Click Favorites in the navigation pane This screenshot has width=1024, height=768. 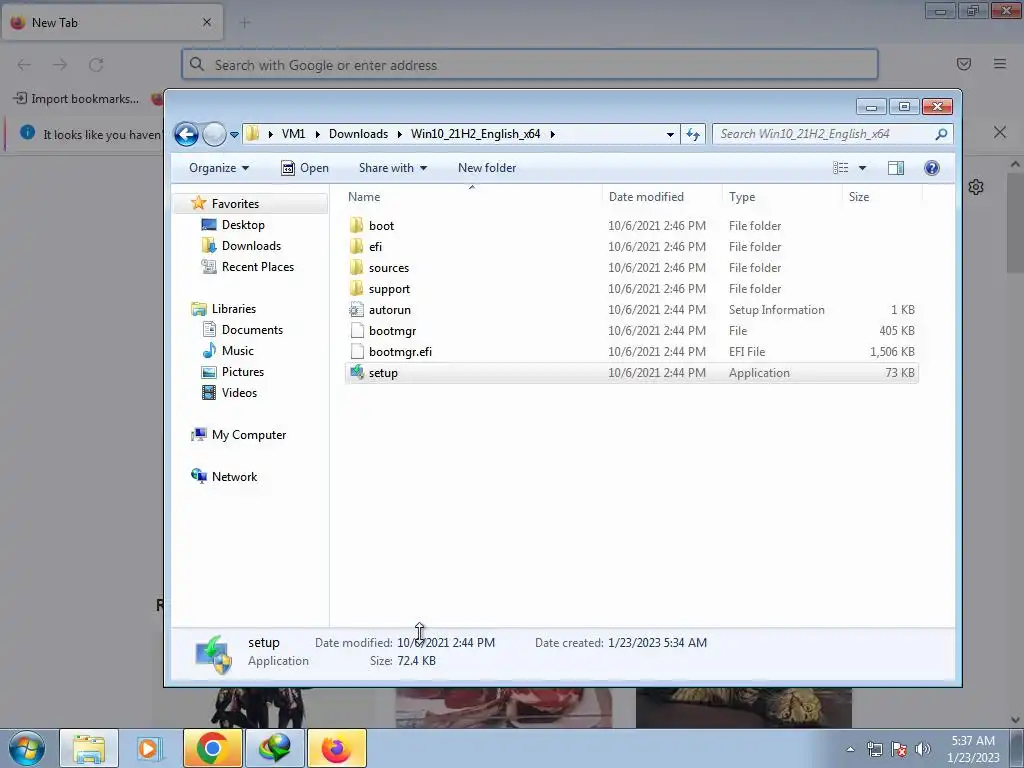click(x=235, y=204)
